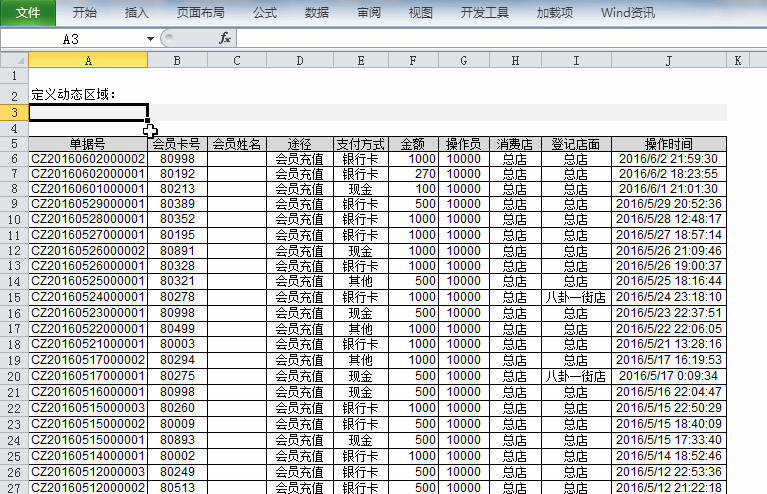
Task: Click card number 80389
Action: pyautogui.click(x=177, y=204)
